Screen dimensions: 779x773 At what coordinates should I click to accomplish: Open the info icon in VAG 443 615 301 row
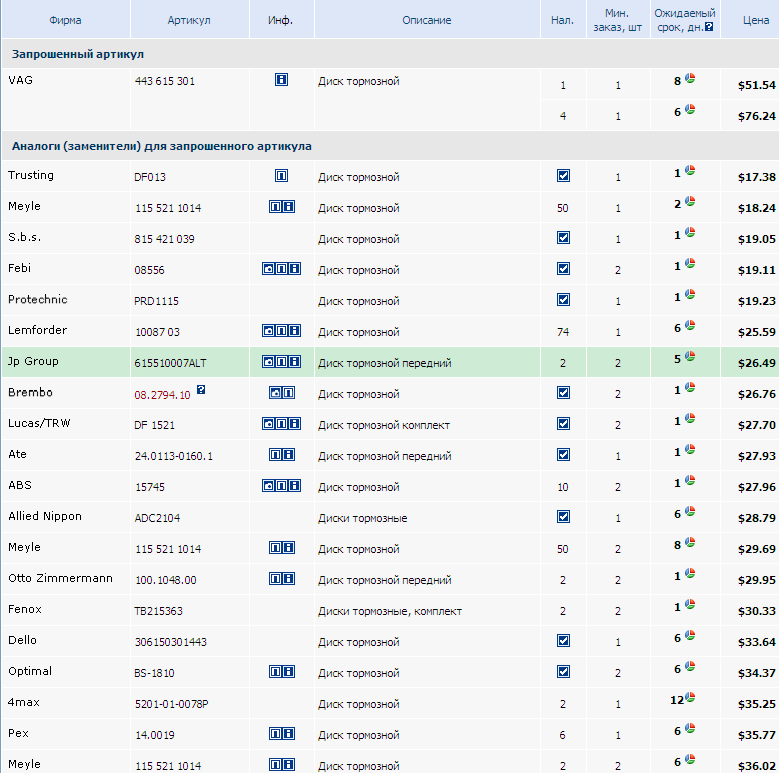pyautogui.click(x=281, y=79)
